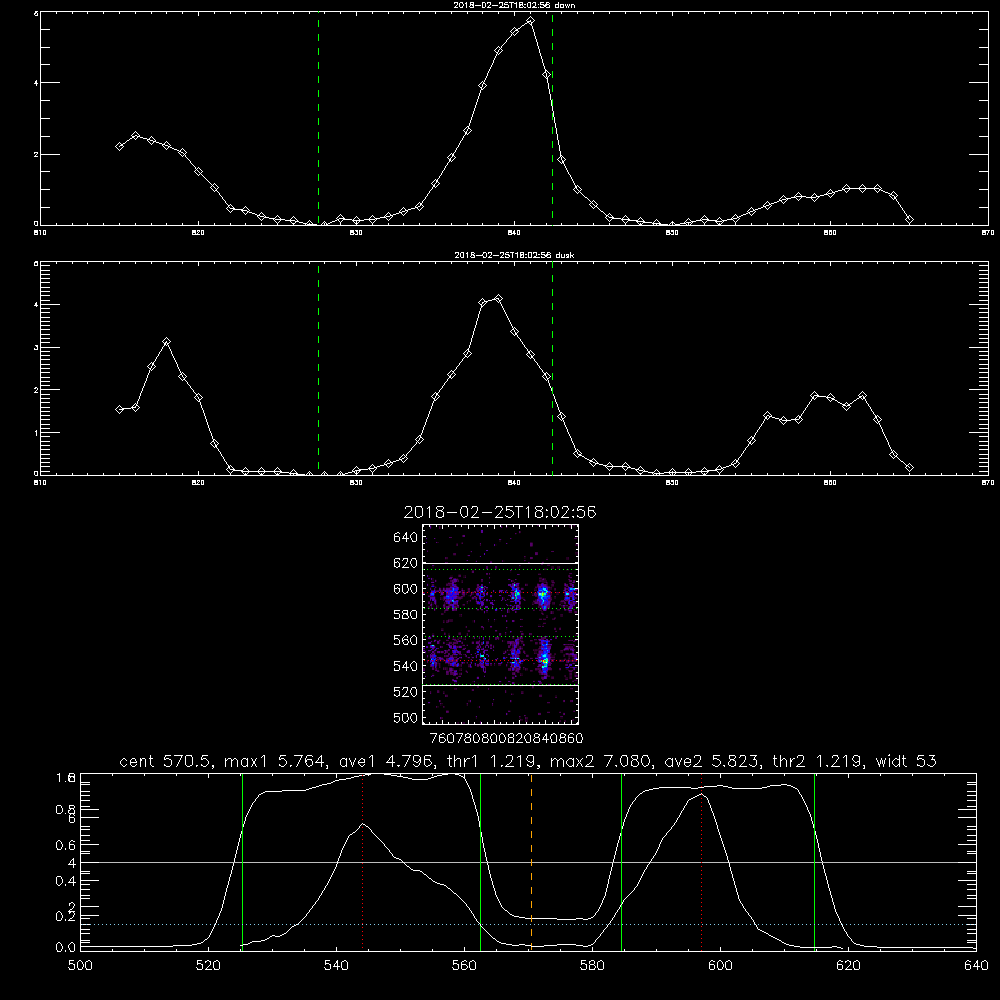Click the red dotted line near 597
This screenshot has width=1000, height=1000.
pyautogui.click(x=702, y=861)
